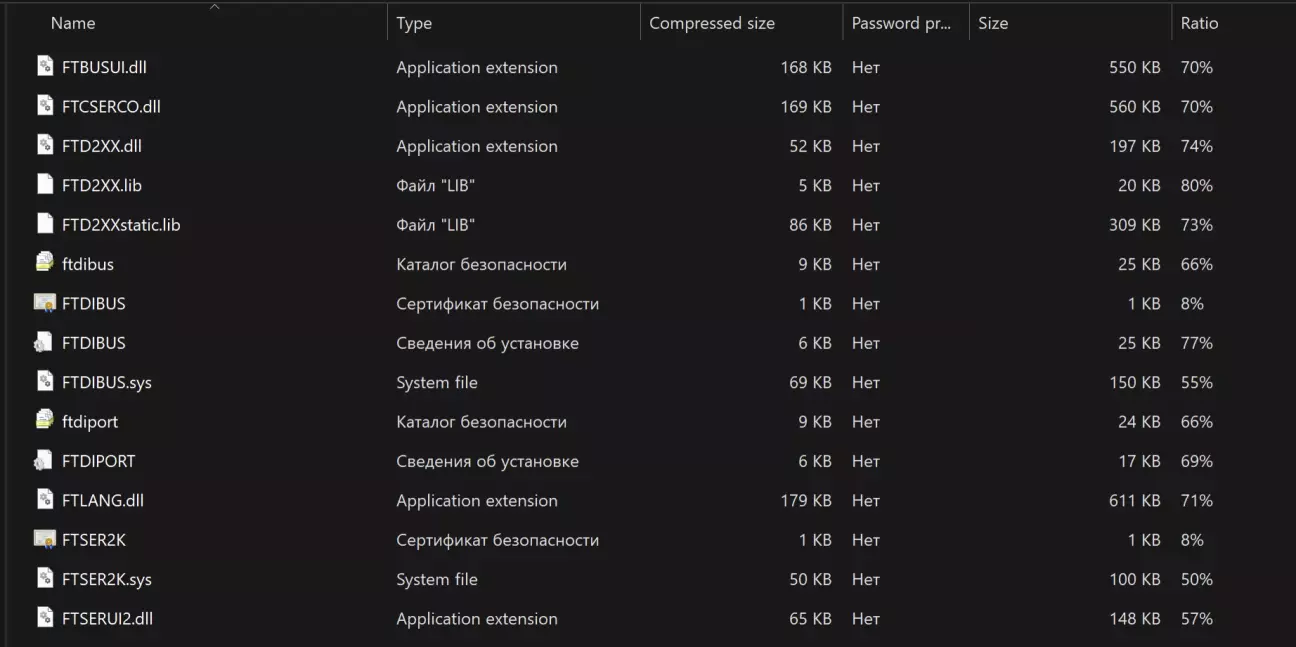Click the FTDIBUS.sys system file icon
The height and width of the screenshot is (647, 1296).
coord(44,382)
